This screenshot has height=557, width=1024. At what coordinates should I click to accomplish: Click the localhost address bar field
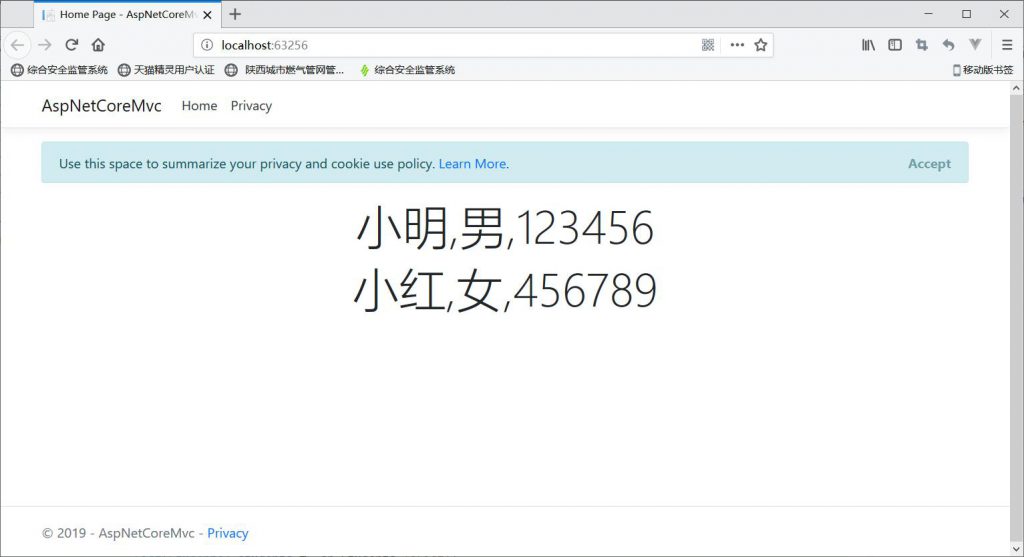(x=450, y=45)
